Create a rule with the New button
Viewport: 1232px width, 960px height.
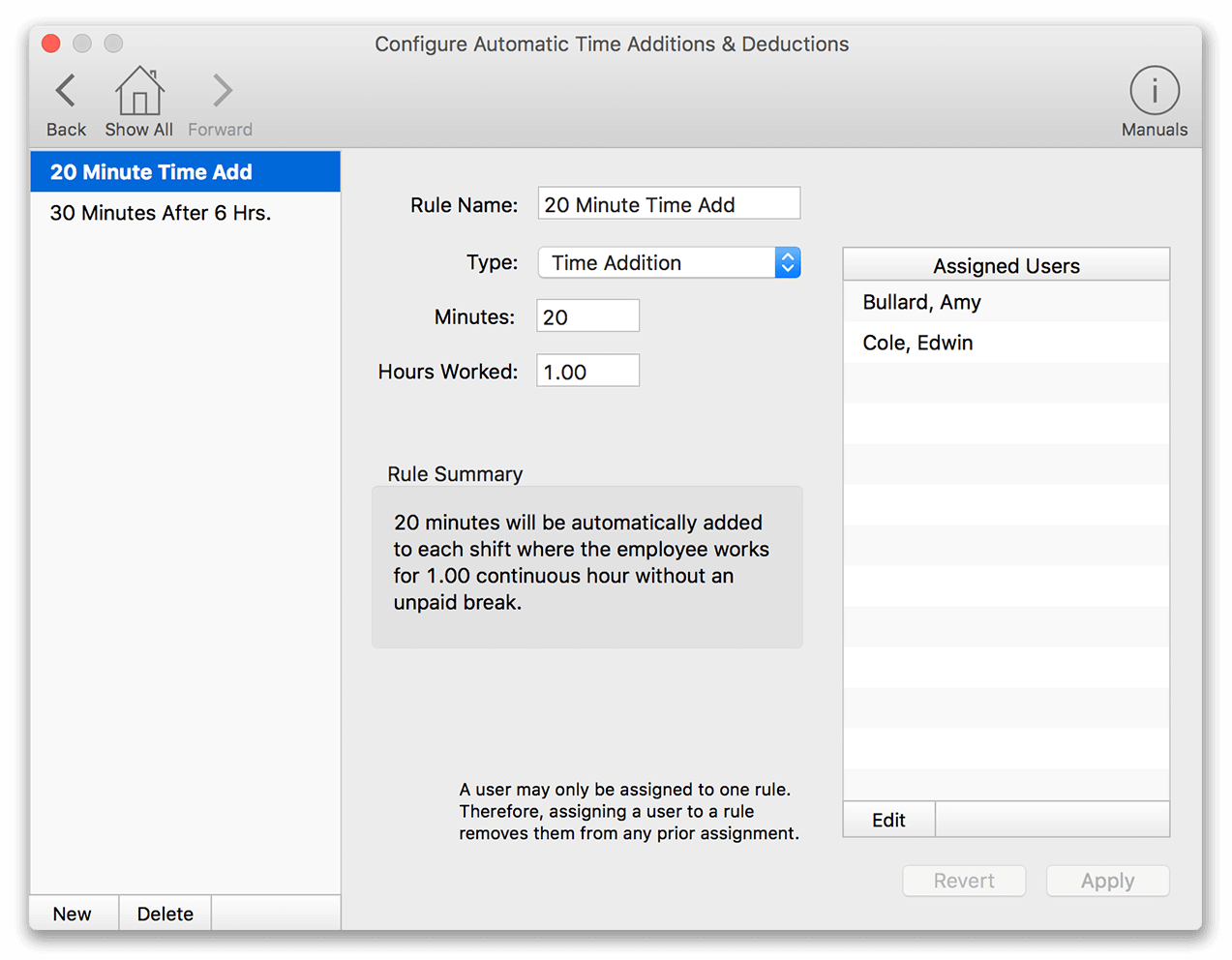[x=73, y=913]
